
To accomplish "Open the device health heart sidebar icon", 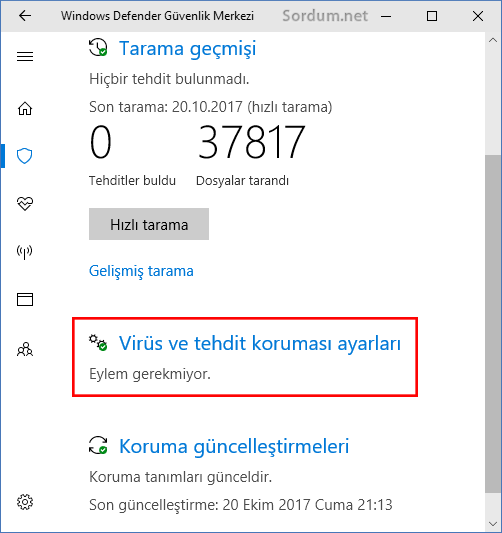I will [x=25, y=204].
